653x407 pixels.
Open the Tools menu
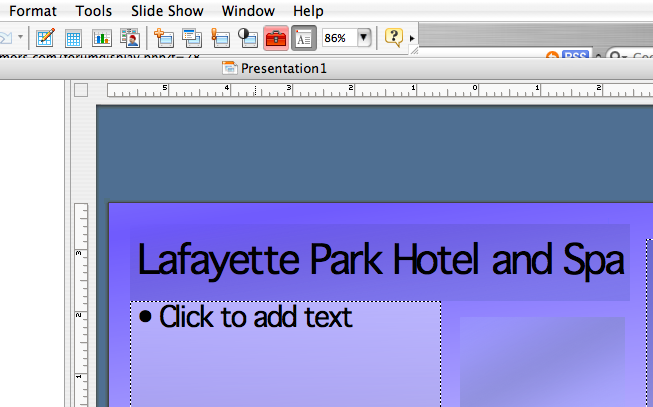pos(94,11)
